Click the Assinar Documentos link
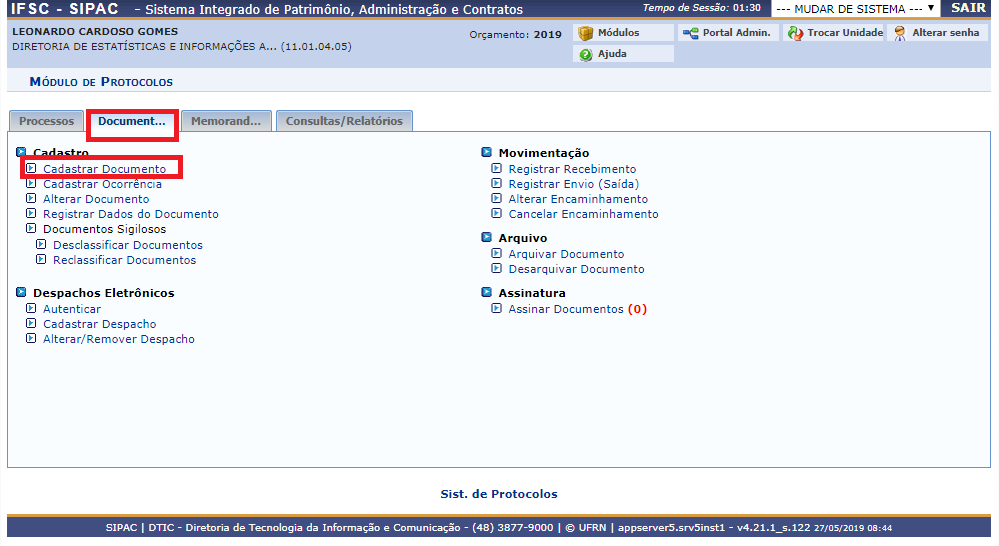The height and width of the screenshot is (546, 1000). pyautogui.click(x=565, y=309)
